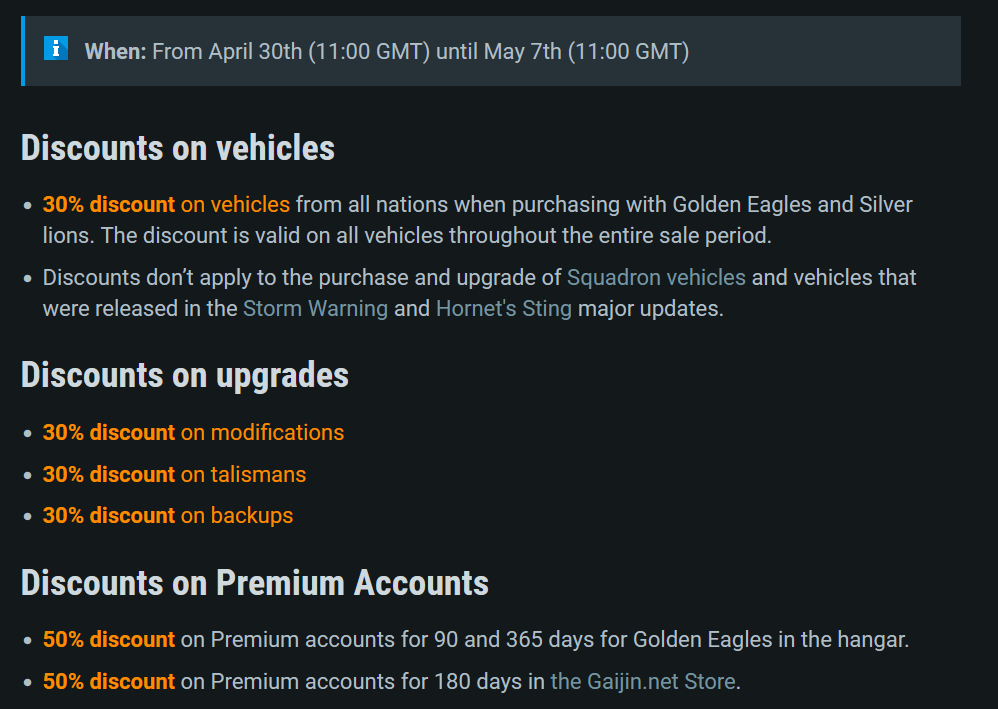Click 50% discount for 180 days accounts
Image resolution: width=998 pixels, height=709 pixels.
(109, 681)
